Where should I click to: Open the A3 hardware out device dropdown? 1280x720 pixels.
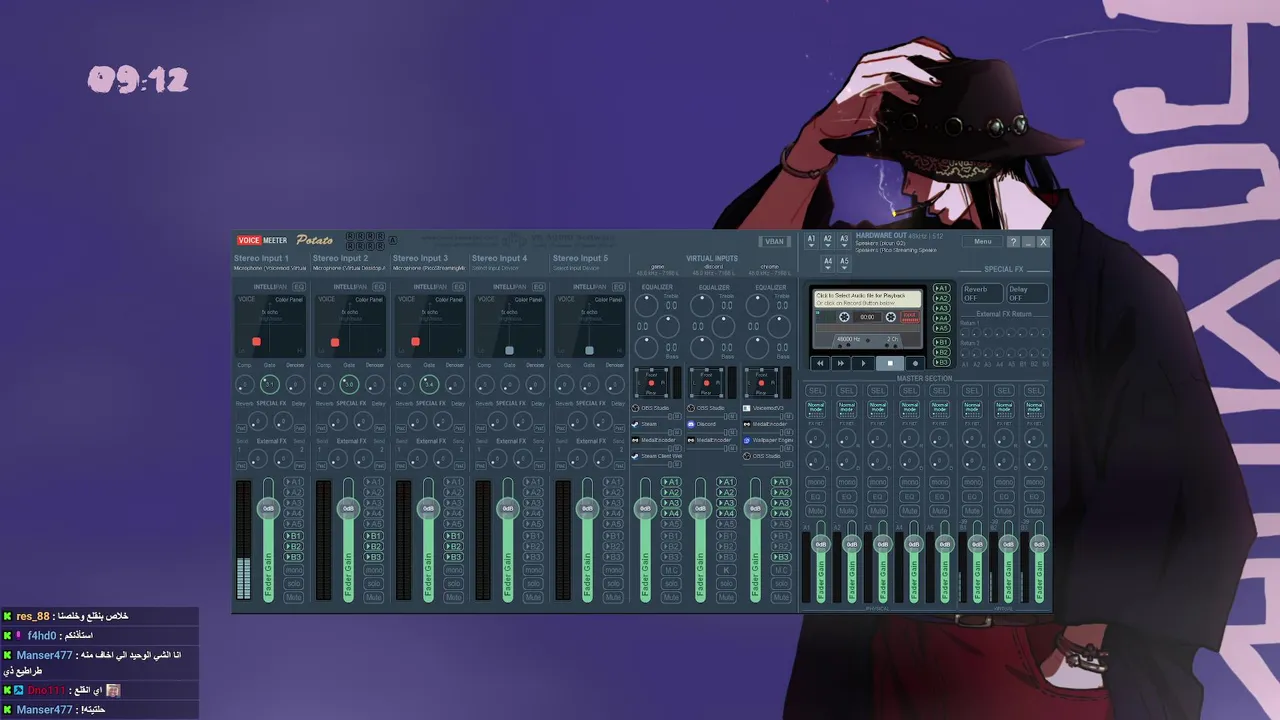843,241
